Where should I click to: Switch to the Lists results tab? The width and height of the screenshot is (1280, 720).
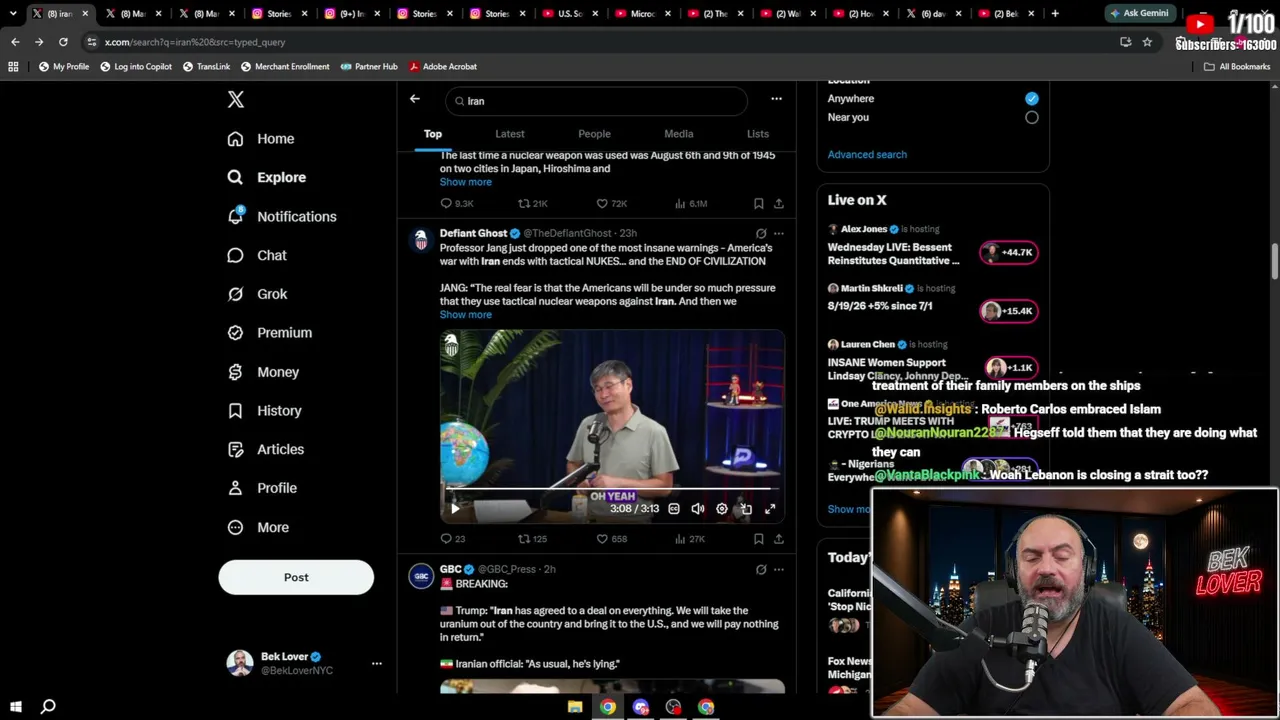(x=758, y=134)
